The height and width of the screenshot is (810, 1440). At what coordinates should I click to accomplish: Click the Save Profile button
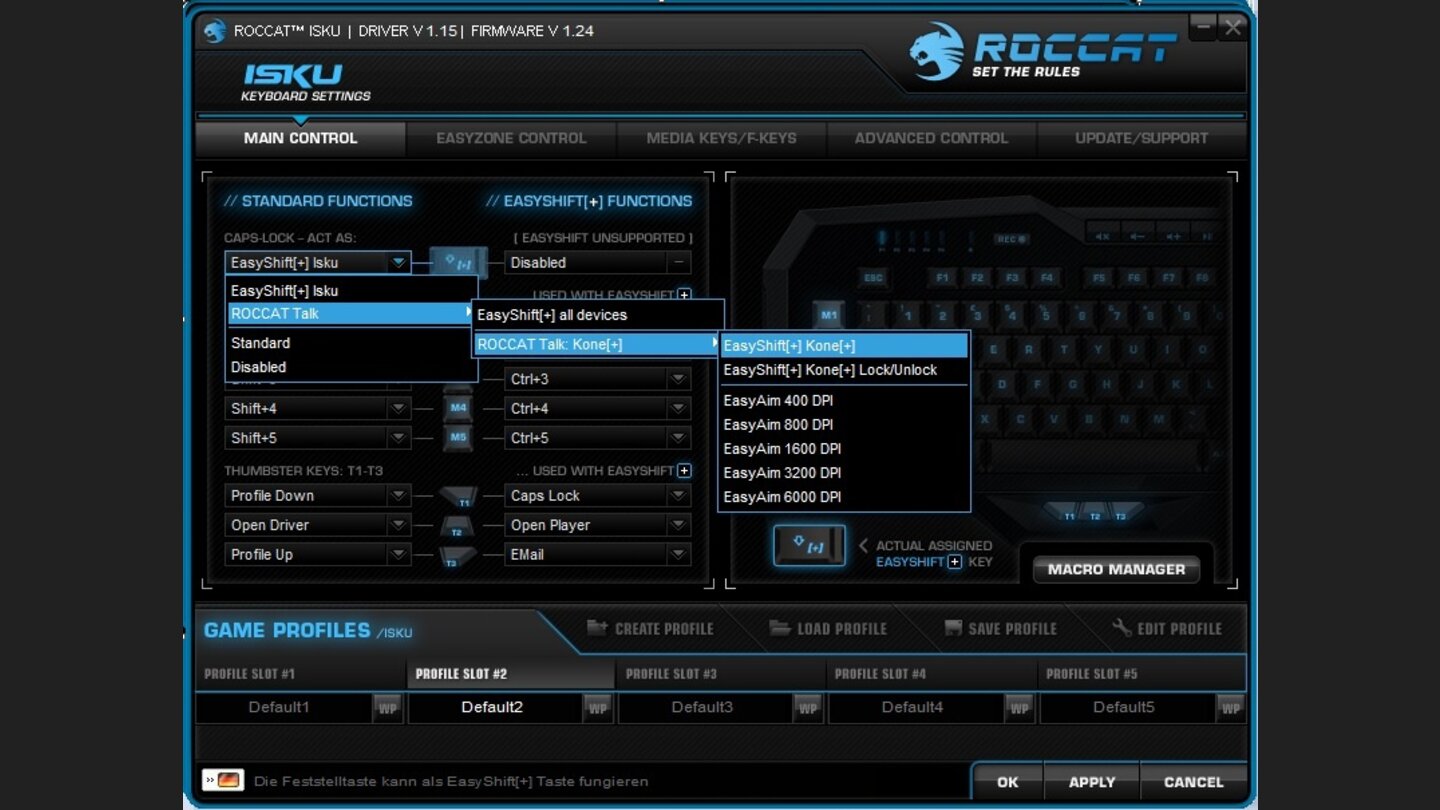pyautogui.click(x=1000, y=629)
